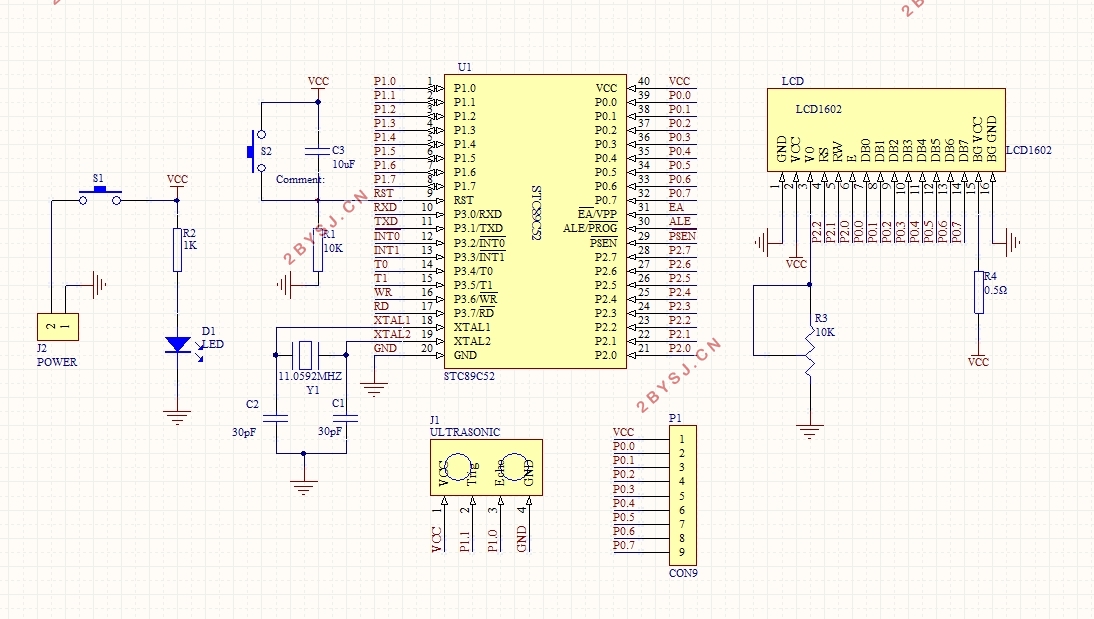Click the ground symbol under crystal capacitors
1094x619 pixels.
[x=304, y=487]
